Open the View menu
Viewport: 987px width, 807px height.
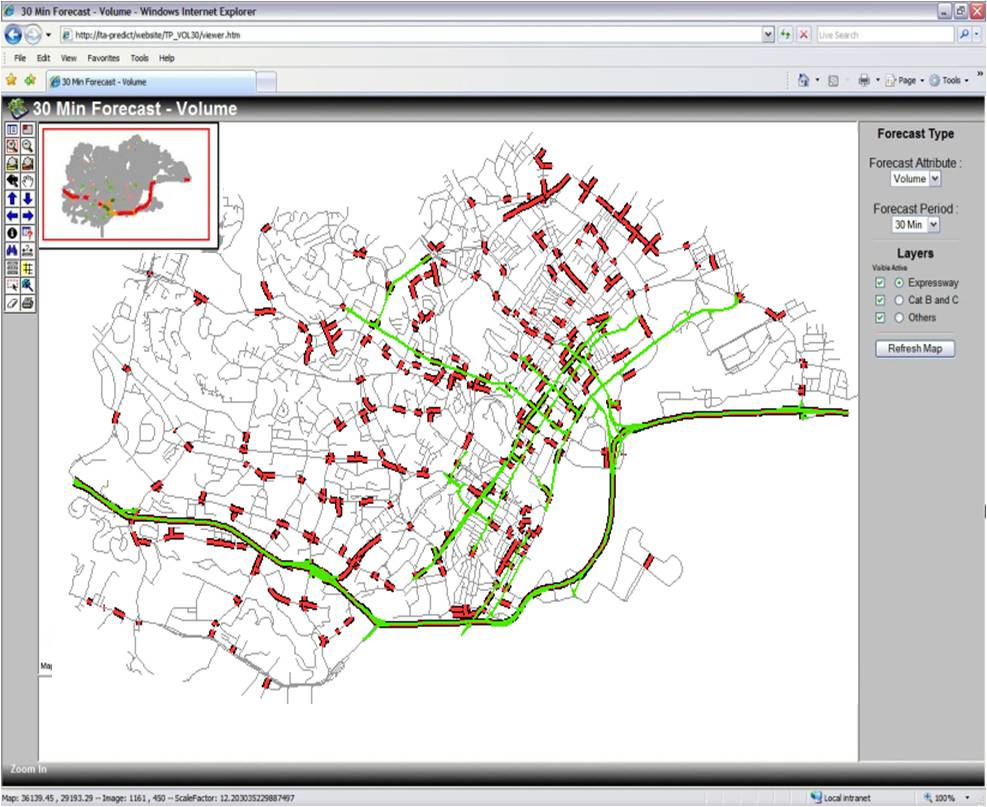coord(68,58)
